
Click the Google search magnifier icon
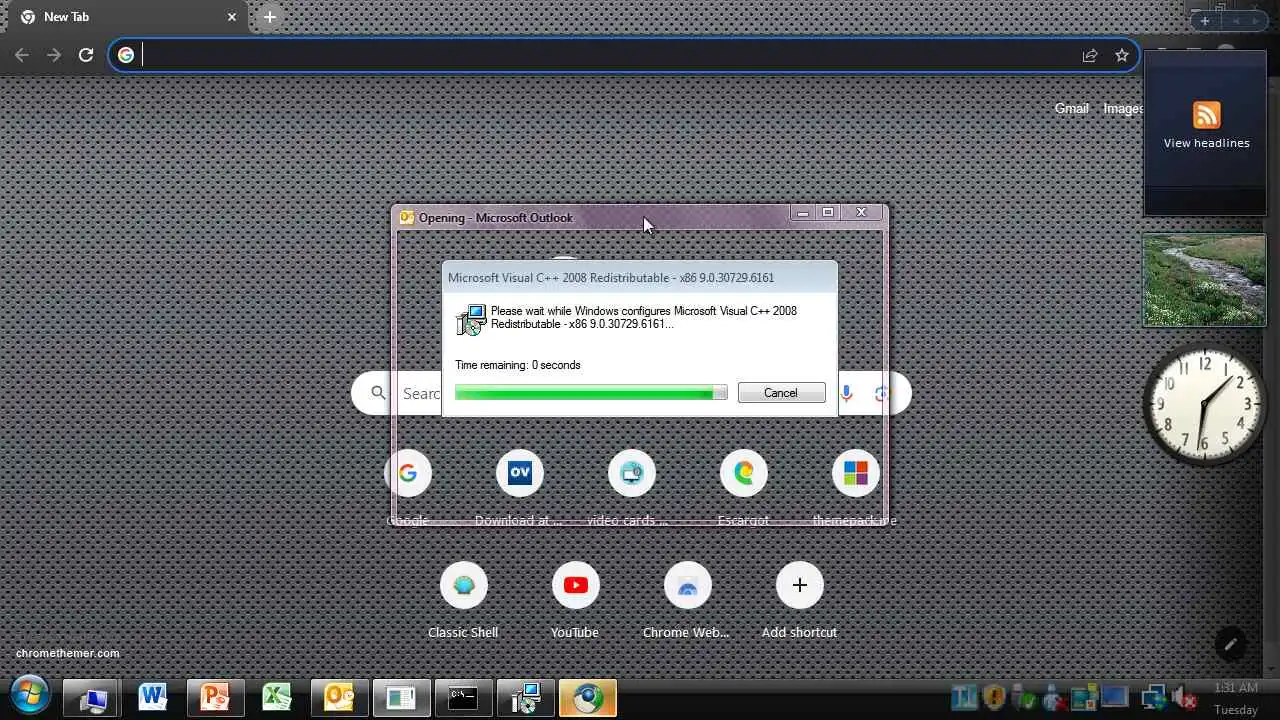tap(378, 393)
